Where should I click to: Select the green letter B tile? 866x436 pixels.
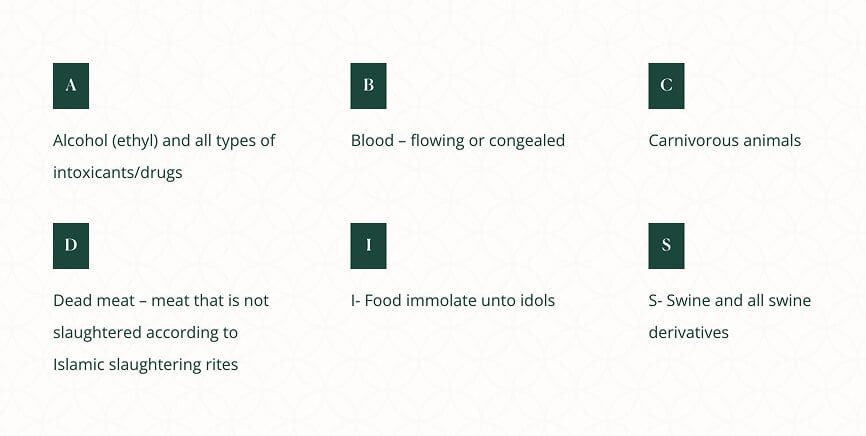point(368,86)
